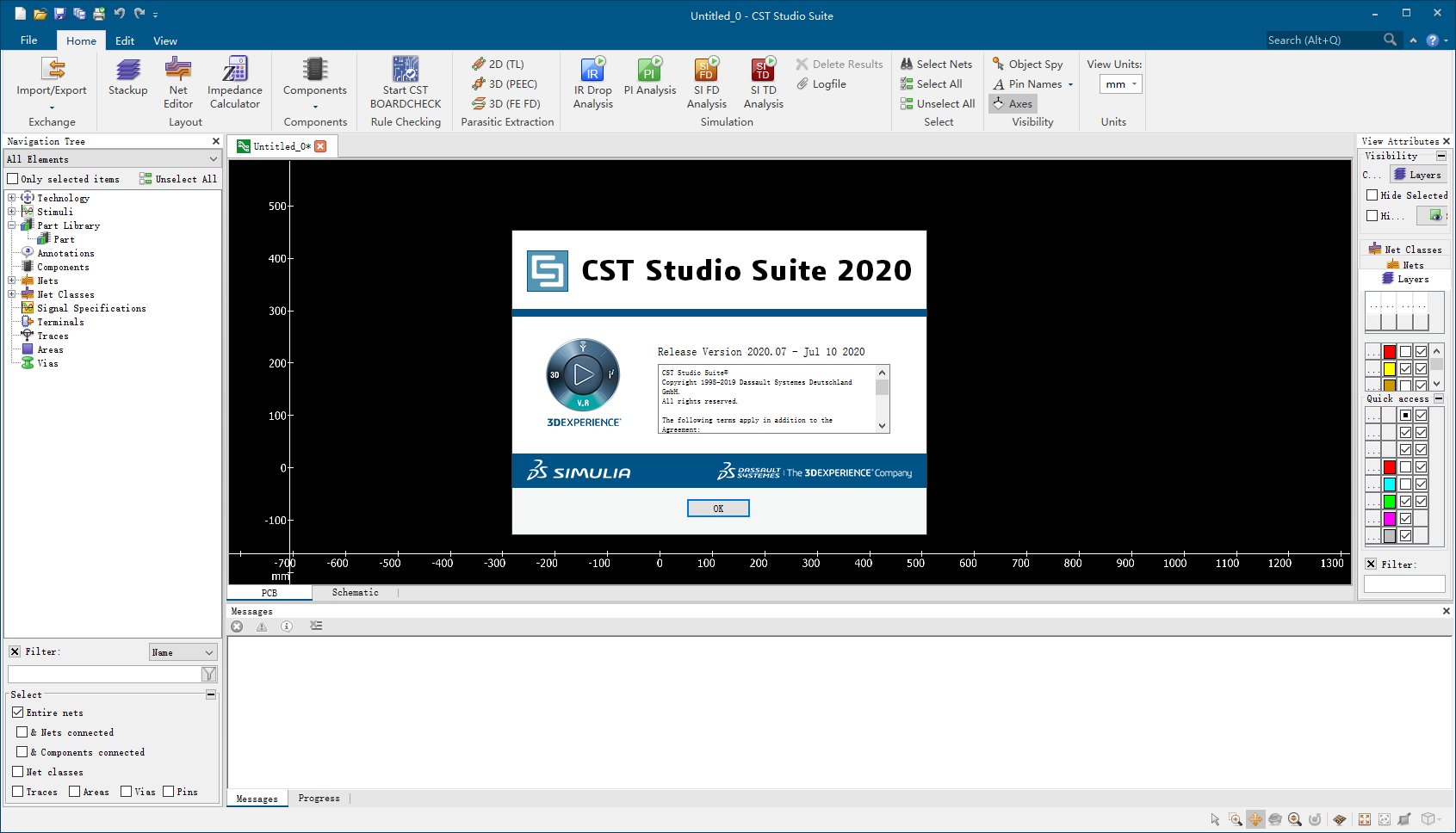The height and width of the screenshot is (833, 1456).
Task: Click Layers button in Visibility section
Action: click(1417, 175)
